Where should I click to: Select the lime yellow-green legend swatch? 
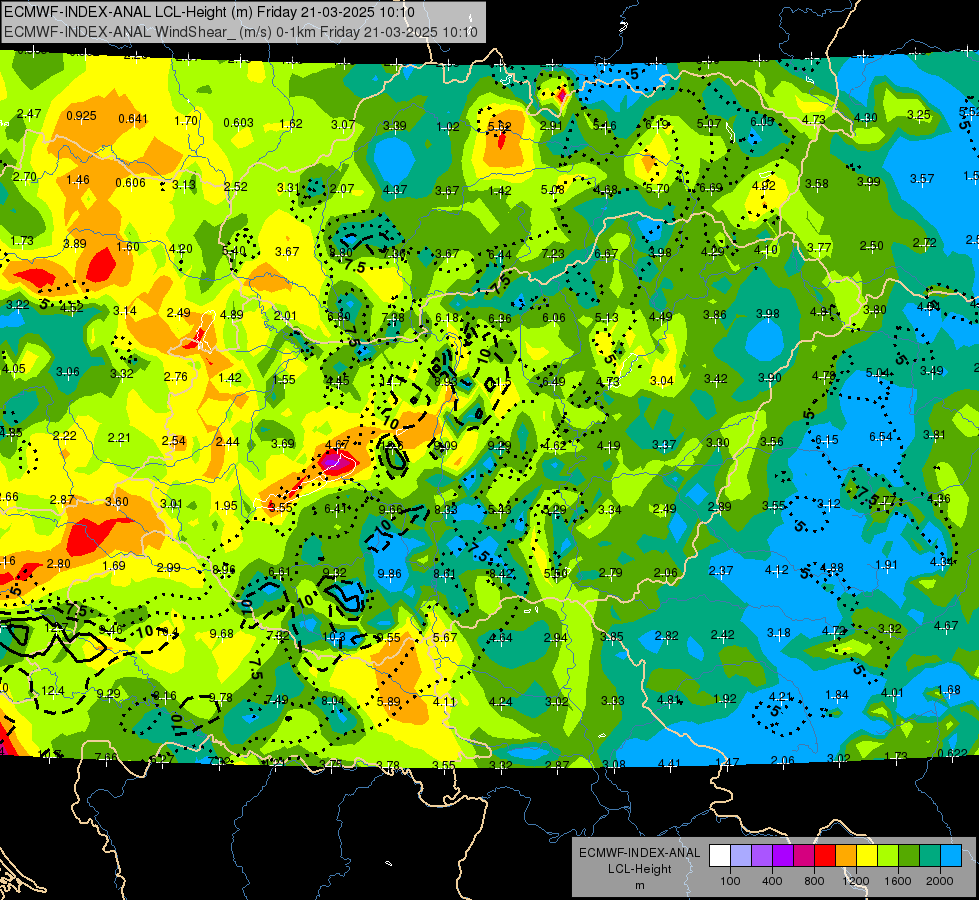[888, 856]
